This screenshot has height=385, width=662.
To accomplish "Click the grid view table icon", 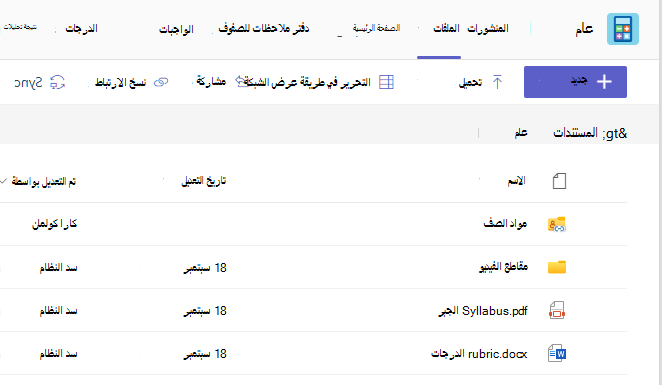I will (386, 82).
